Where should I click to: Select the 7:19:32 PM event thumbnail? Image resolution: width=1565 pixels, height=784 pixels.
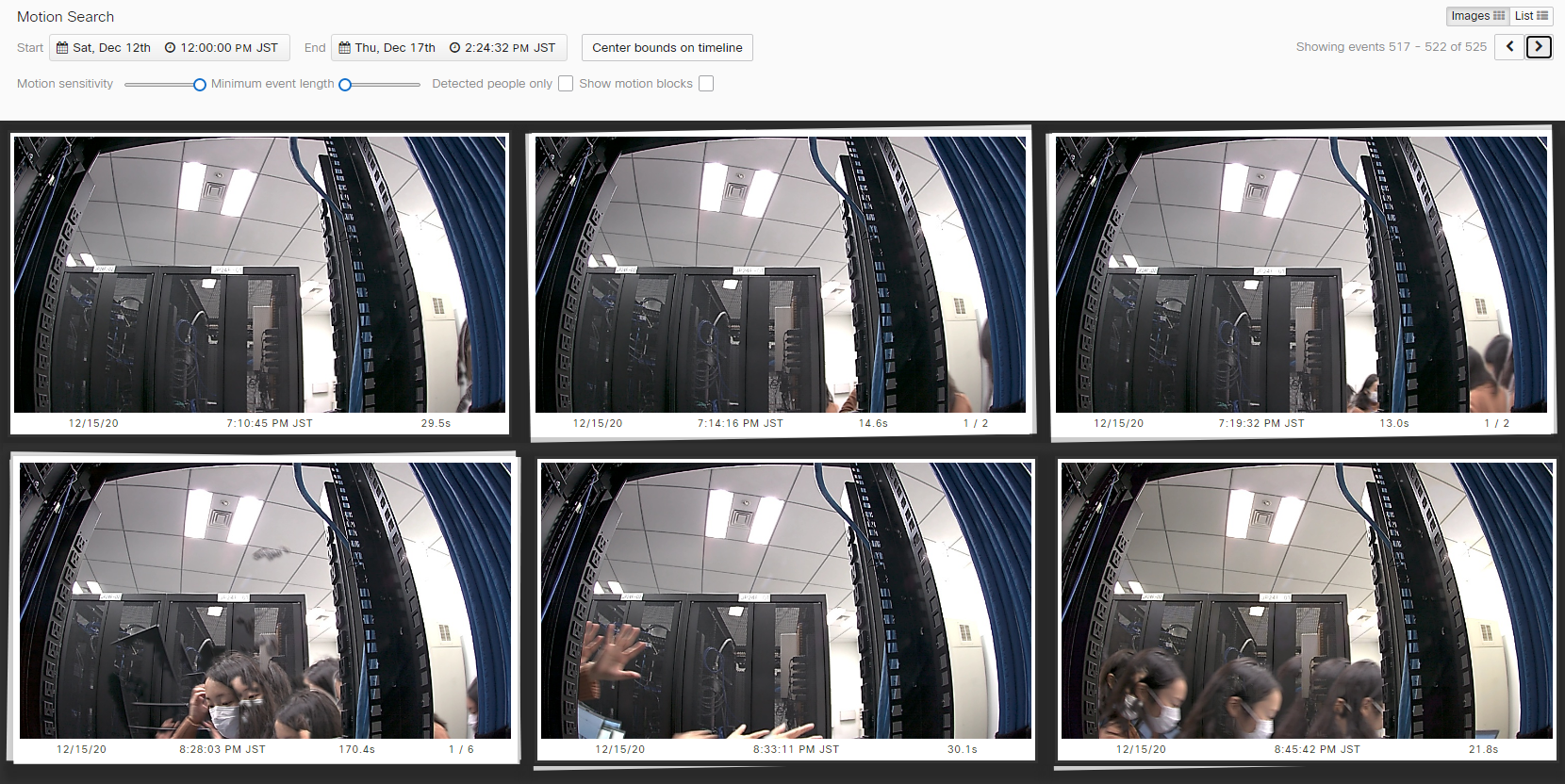coord(1301,274)
